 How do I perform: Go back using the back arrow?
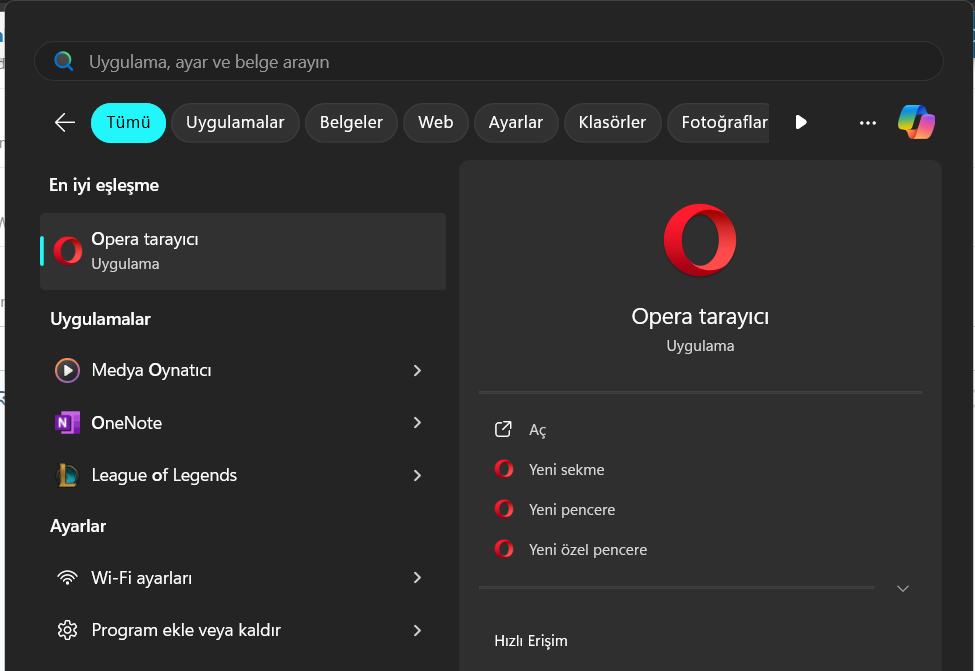click(x=64, y=122)
